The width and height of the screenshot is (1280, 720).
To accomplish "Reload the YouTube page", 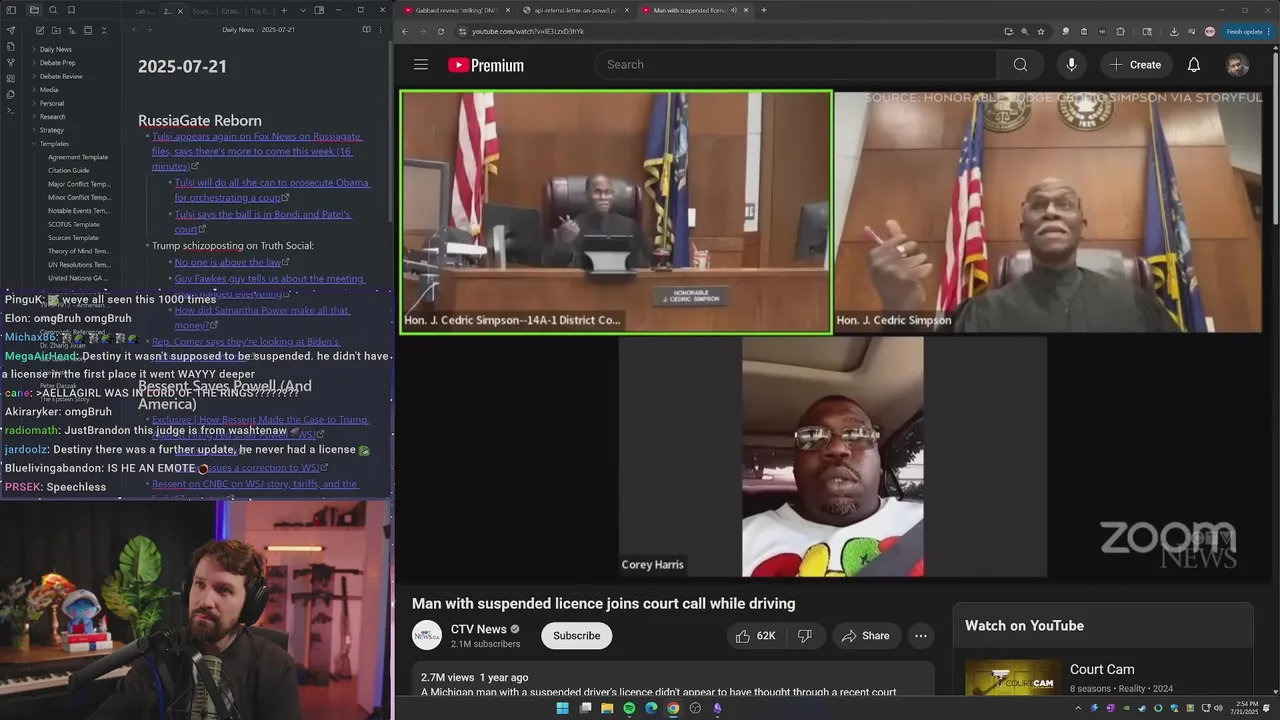I will pyautogui.click(x=441, y=31).
